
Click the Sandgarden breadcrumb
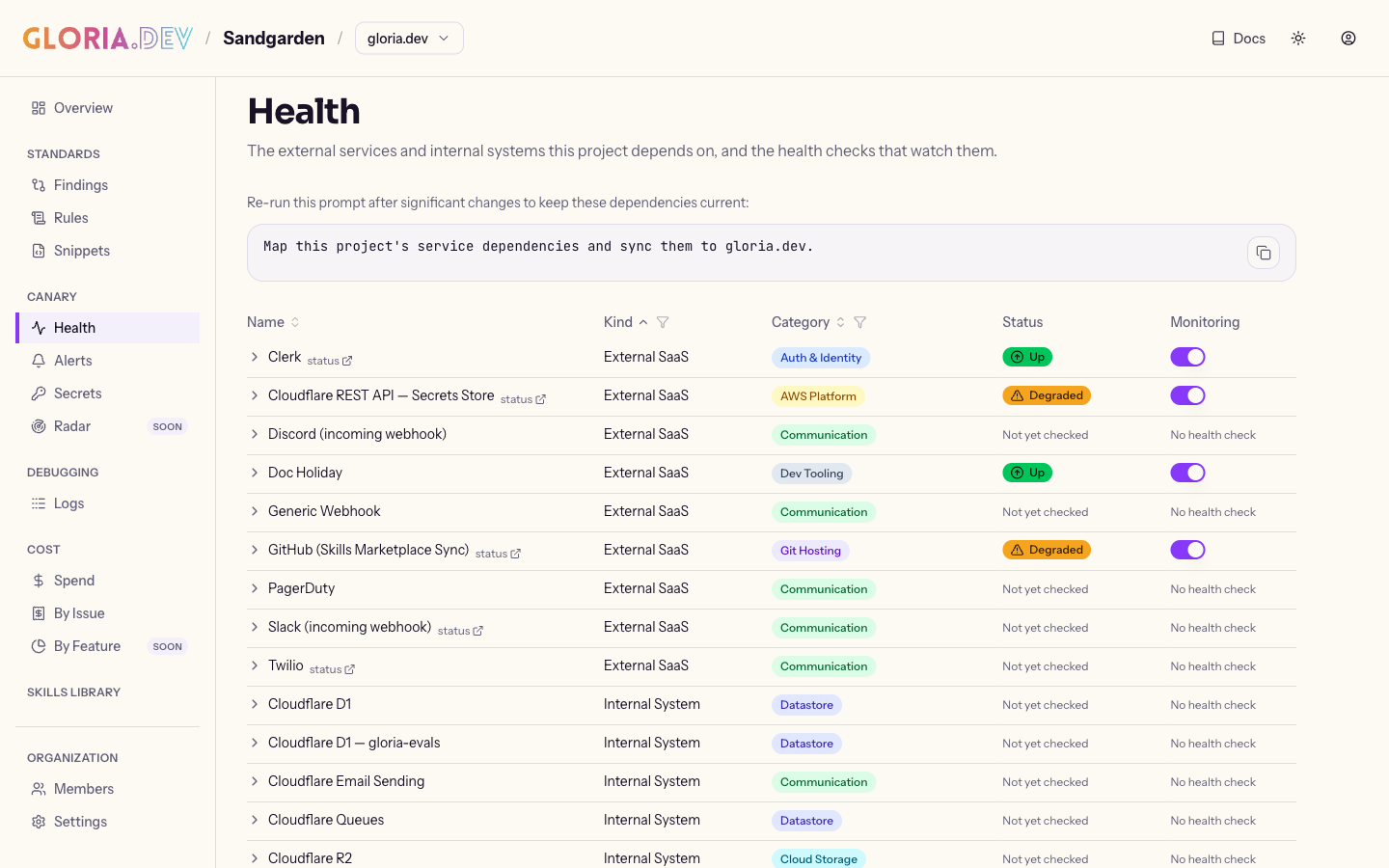pos(274,39)
